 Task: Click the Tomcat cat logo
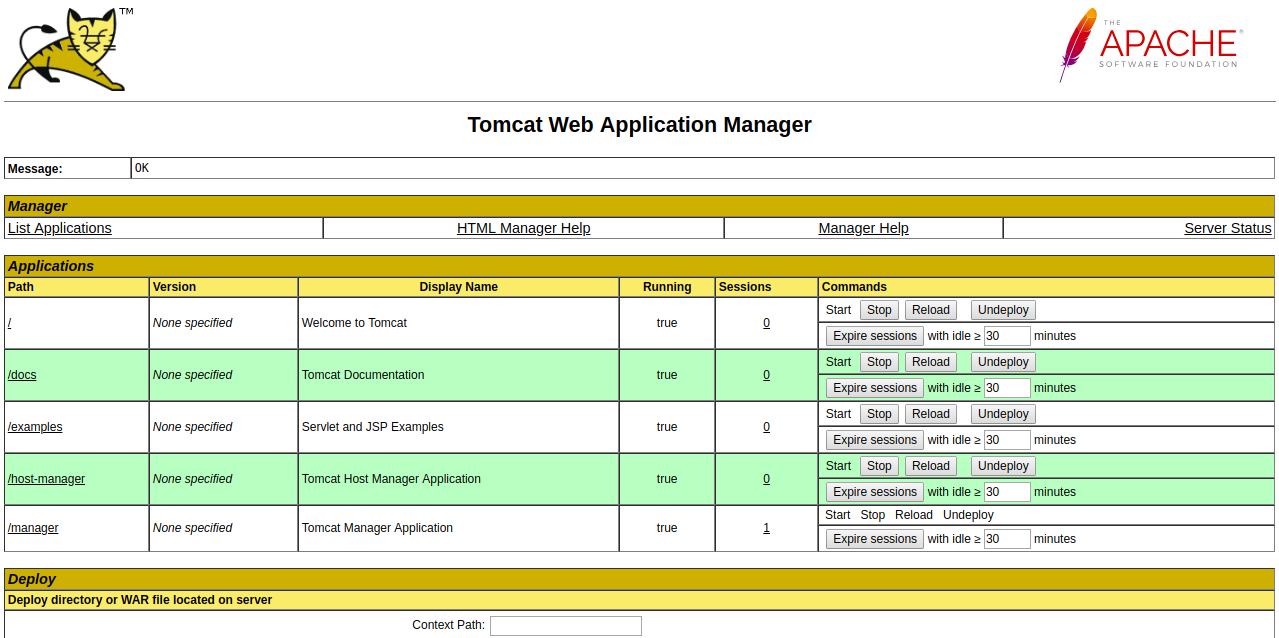(x=67, y=50)
